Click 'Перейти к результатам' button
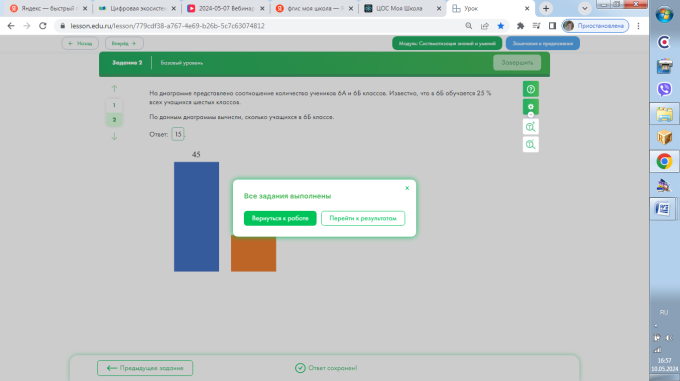This screenshot has width=680, height=381. click(x=363, y=218)
